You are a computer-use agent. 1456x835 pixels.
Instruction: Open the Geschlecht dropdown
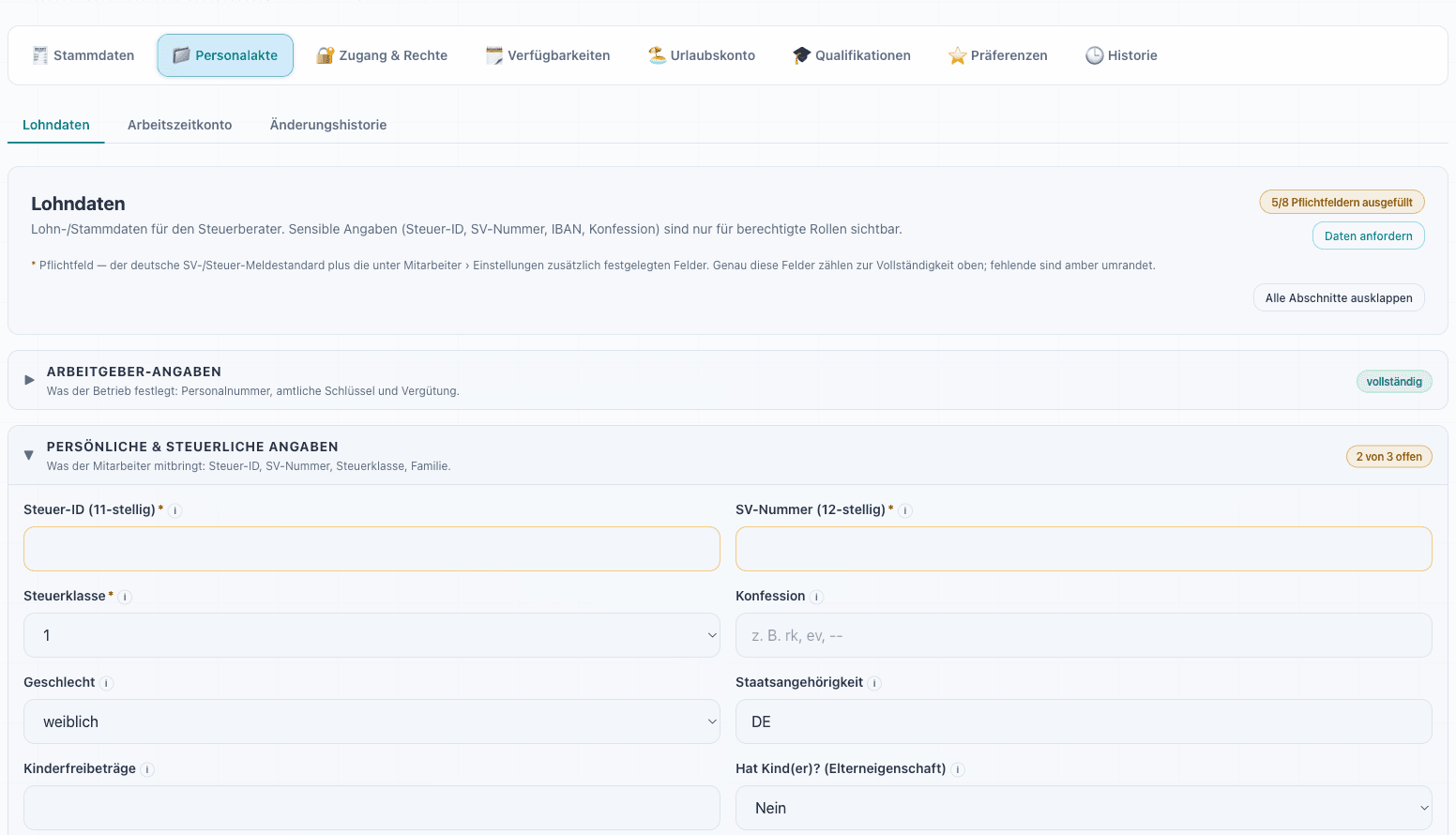click(372, 721)
